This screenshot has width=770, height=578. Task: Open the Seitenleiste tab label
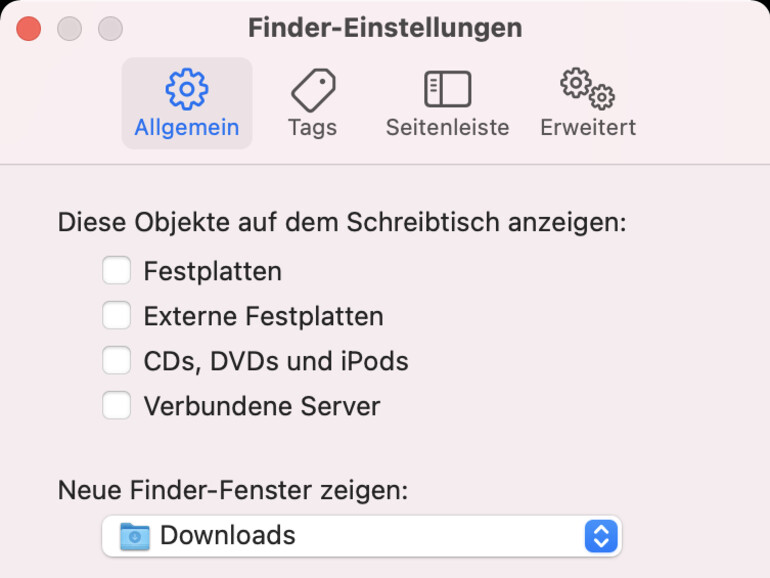(x=447, y=128)
